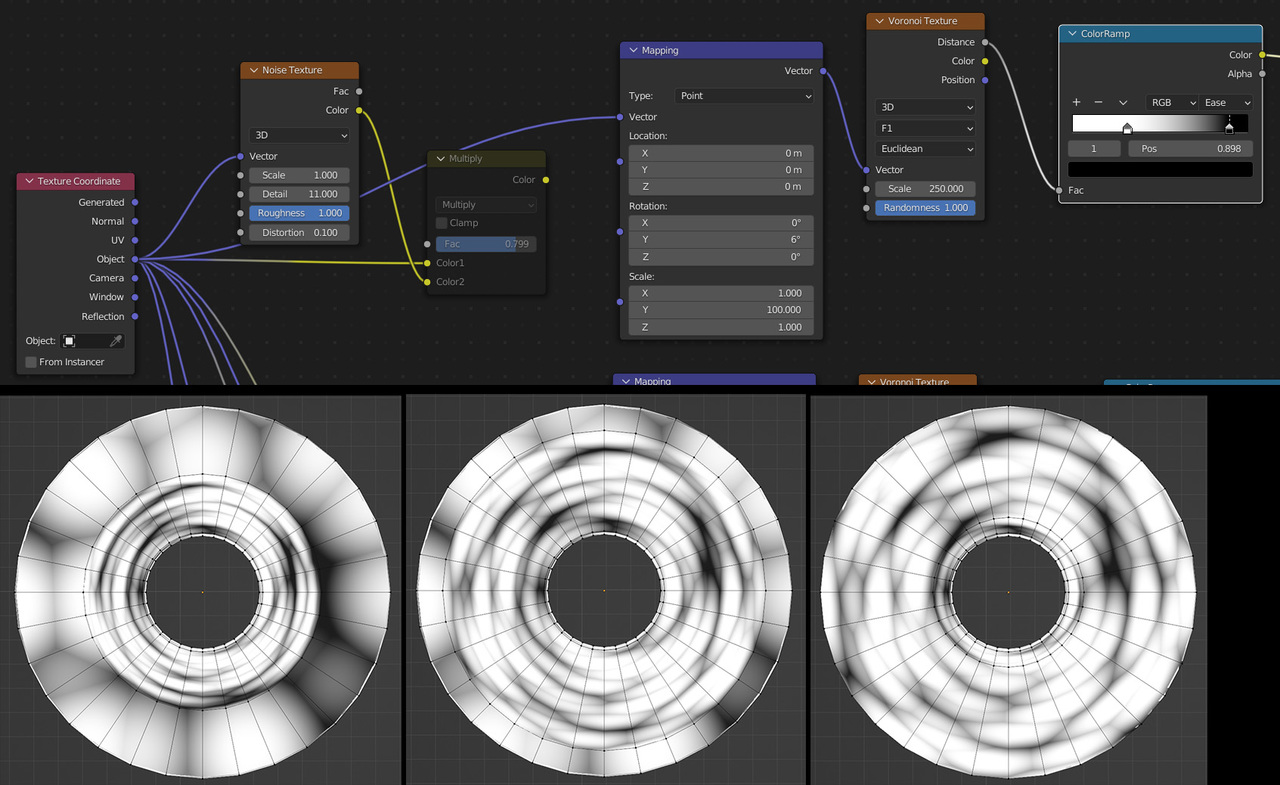1280x785 pixels.
Task: Add a new color stop to ColorRamp
Action: click(x=1076, y=102)
